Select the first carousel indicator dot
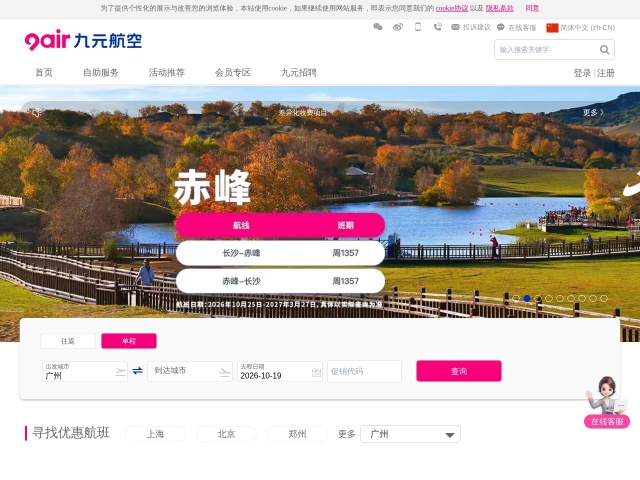Image resolution: width=640 pixels, height=480 pixels. 516,298
